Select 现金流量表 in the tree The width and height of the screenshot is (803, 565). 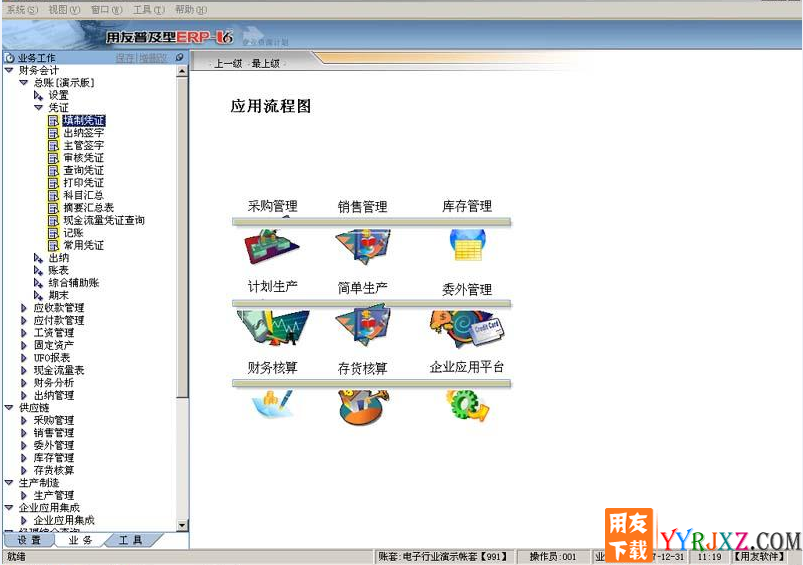click(59, 370)
